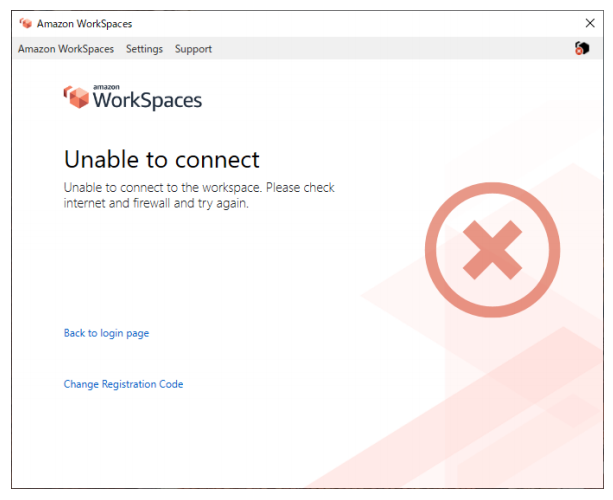Open the Support menu
Image resolution: width=613 pixels, height=500 pixels.
pos(193,49)
